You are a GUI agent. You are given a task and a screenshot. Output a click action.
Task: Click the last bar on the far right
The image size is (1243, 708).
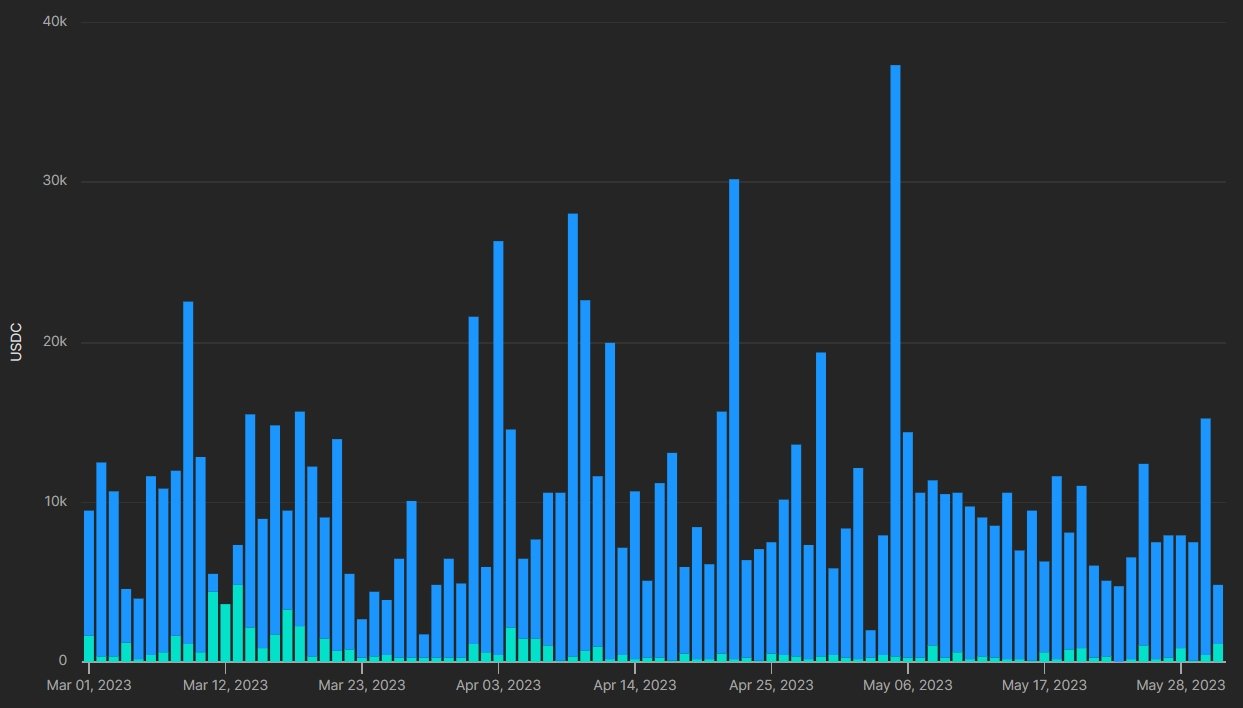tap(1218, 620)
